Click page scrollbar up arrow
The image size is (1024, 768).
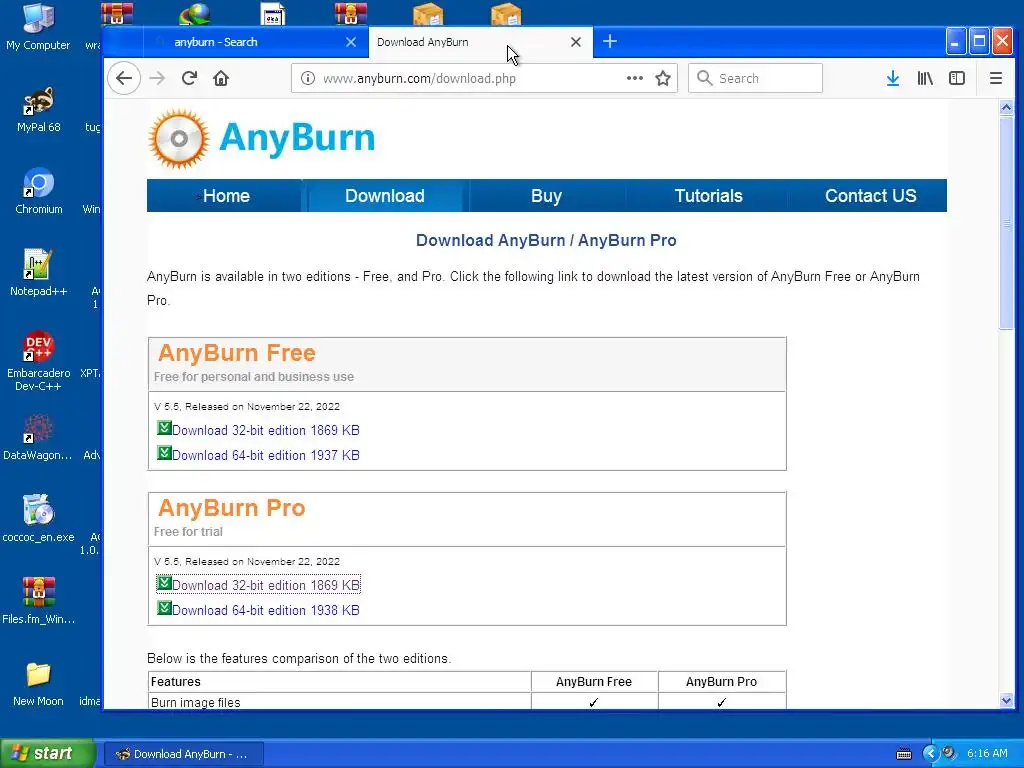1006,108
